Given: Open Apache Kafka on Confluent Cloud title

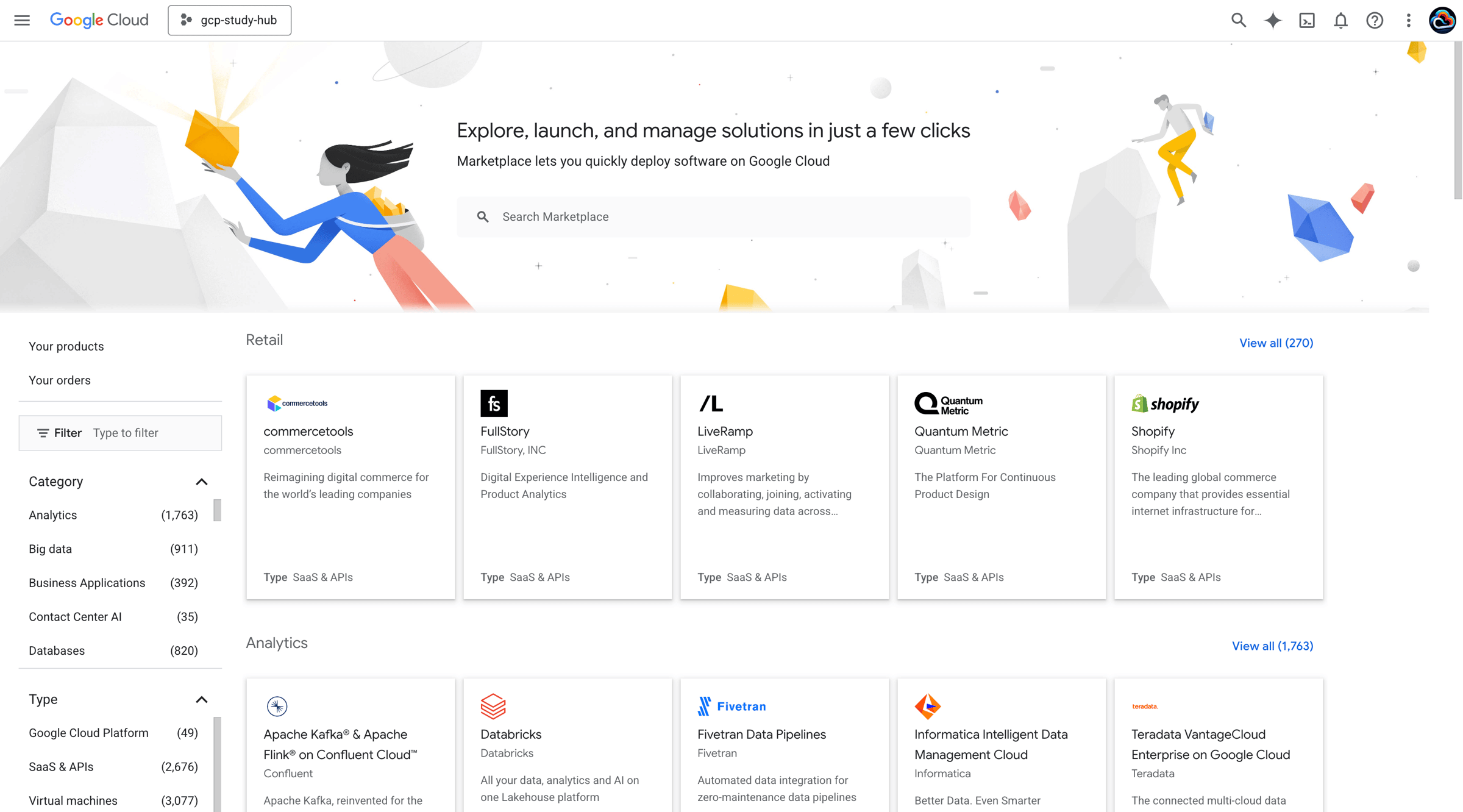Looking at the screenshot, I should click(x=340, y=744).
